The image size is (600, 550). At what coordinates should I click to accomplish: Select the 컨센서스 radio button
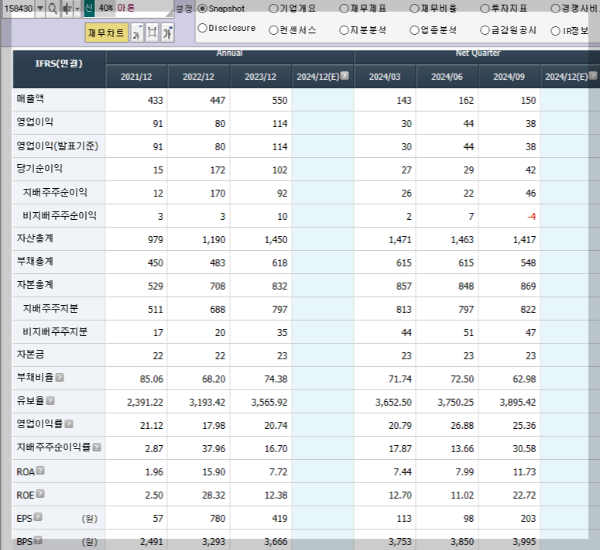273,30
